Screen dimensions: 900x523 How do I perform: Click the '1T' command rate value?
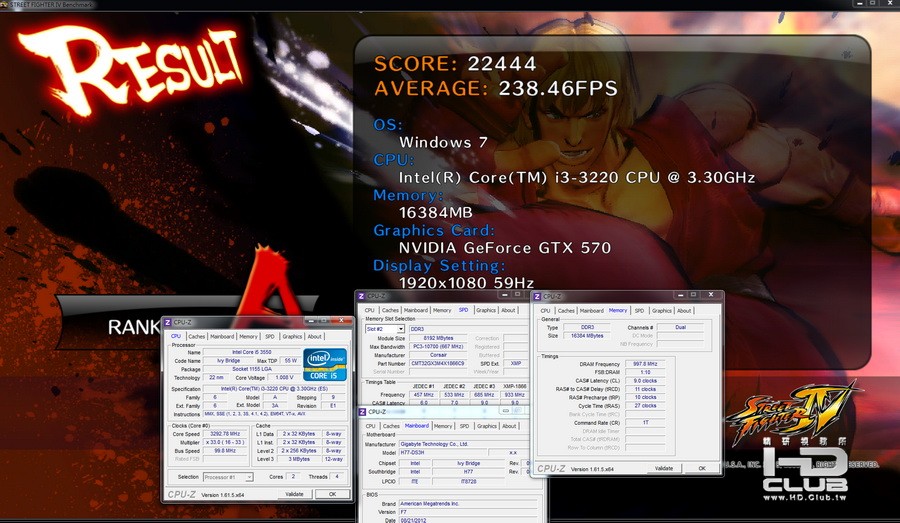tap(645, 423)
